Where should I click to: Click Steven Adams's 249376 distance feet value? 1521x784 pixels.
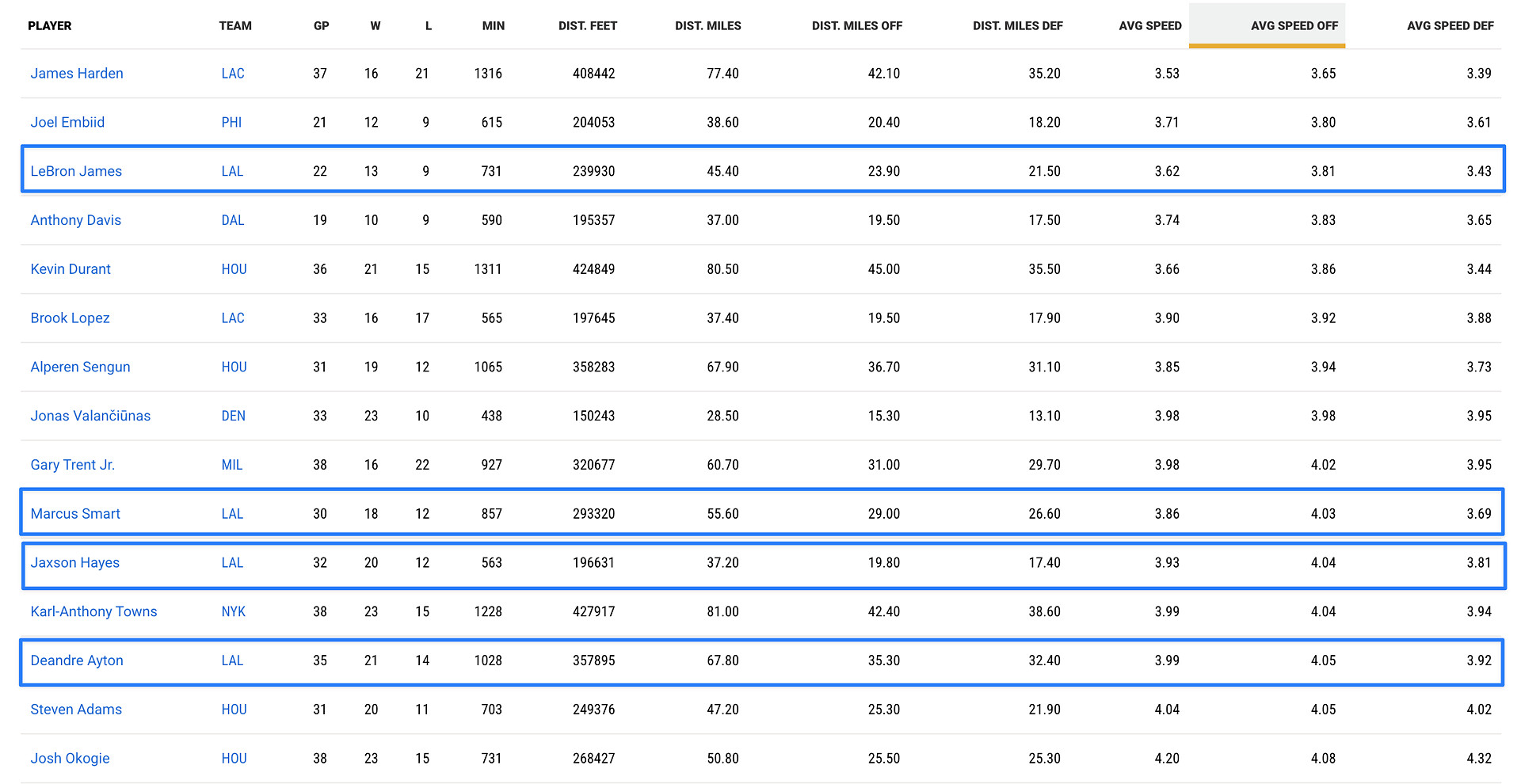pyautogui.click(x=593, y=710)
